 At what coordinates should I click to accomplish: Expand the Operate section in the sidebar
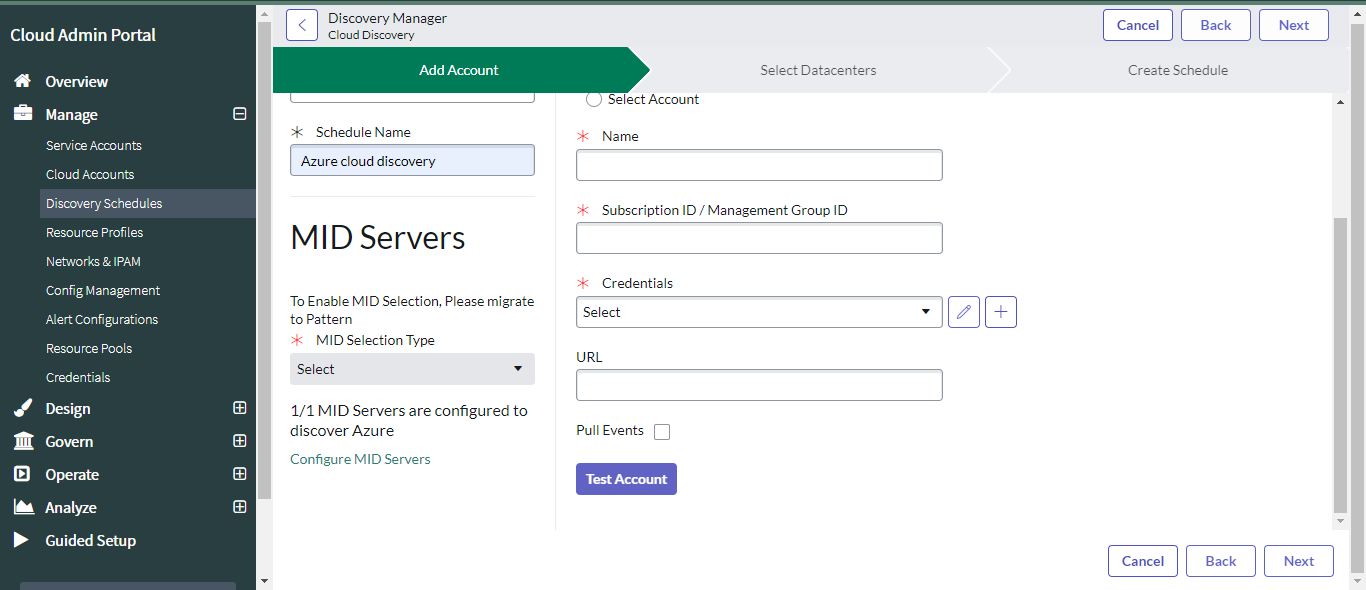click(240, 474)
